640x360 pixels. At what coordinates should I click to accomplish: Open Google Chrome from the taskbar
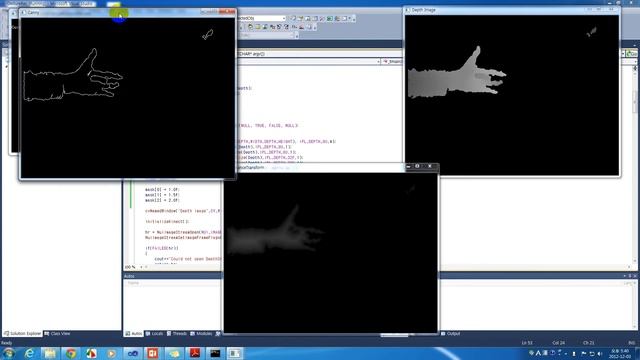pyautogui.click(x=71, y=353)
